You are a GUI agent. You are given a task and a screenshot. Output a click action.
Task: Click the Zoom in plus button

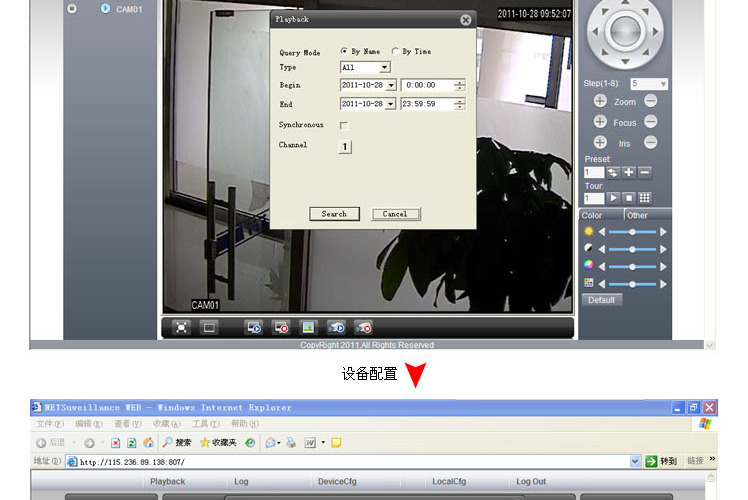click(x=600, y=102)
